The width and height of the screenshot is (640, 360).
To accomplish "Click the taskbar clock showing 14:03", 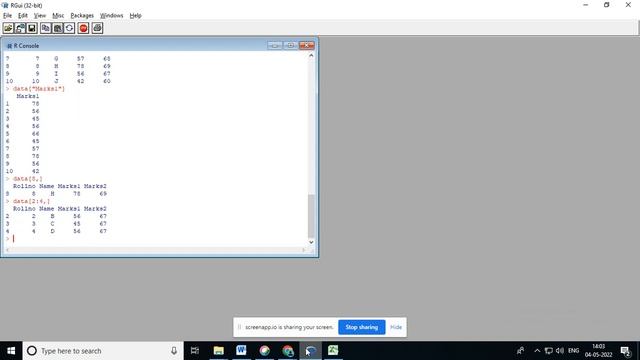I will (x=598, y=351).
